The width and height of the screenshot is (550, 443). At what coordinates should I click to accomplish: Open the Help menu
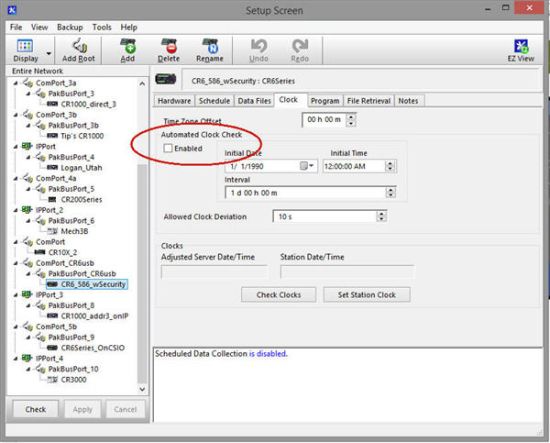129,27
